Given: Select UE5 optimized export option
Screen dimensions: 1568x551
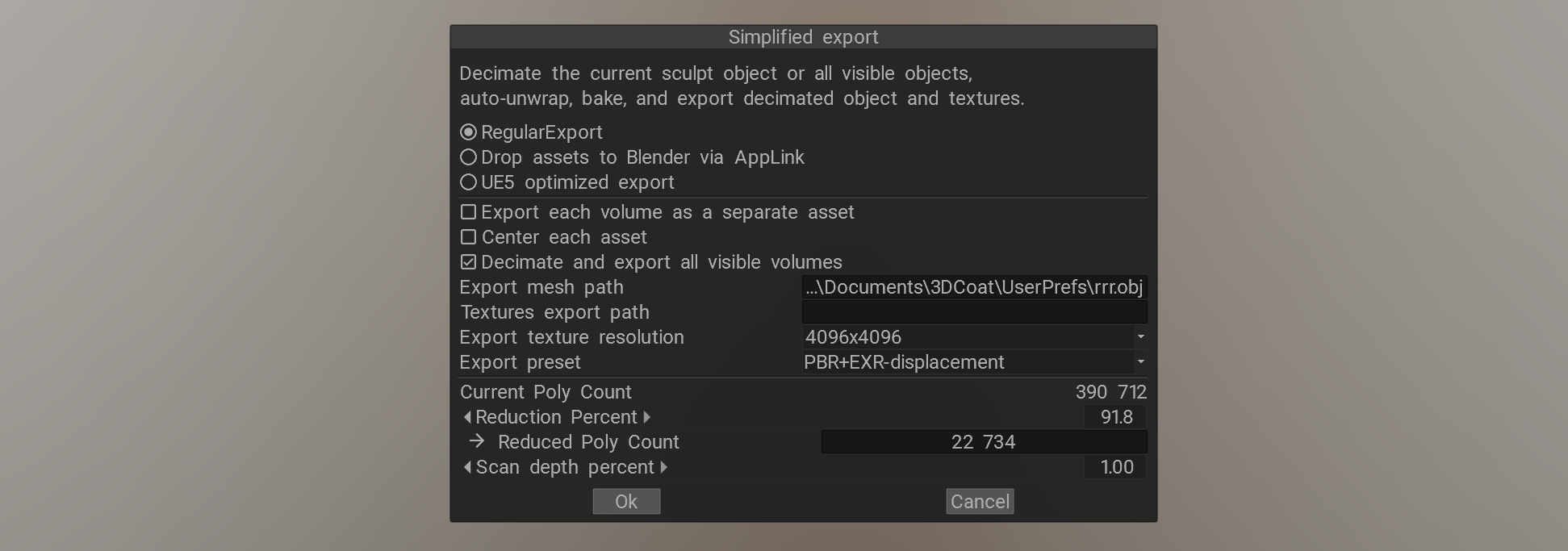Looking at the screenshot, I should click(469, 182).
